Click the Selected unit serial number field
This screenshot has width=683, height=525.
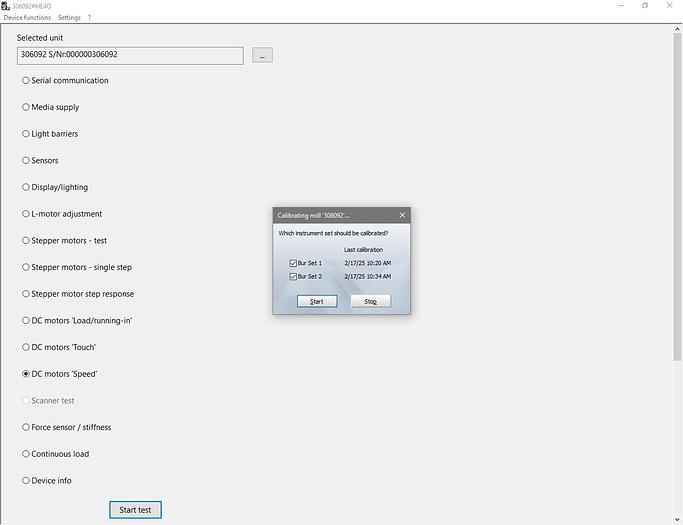130,55
